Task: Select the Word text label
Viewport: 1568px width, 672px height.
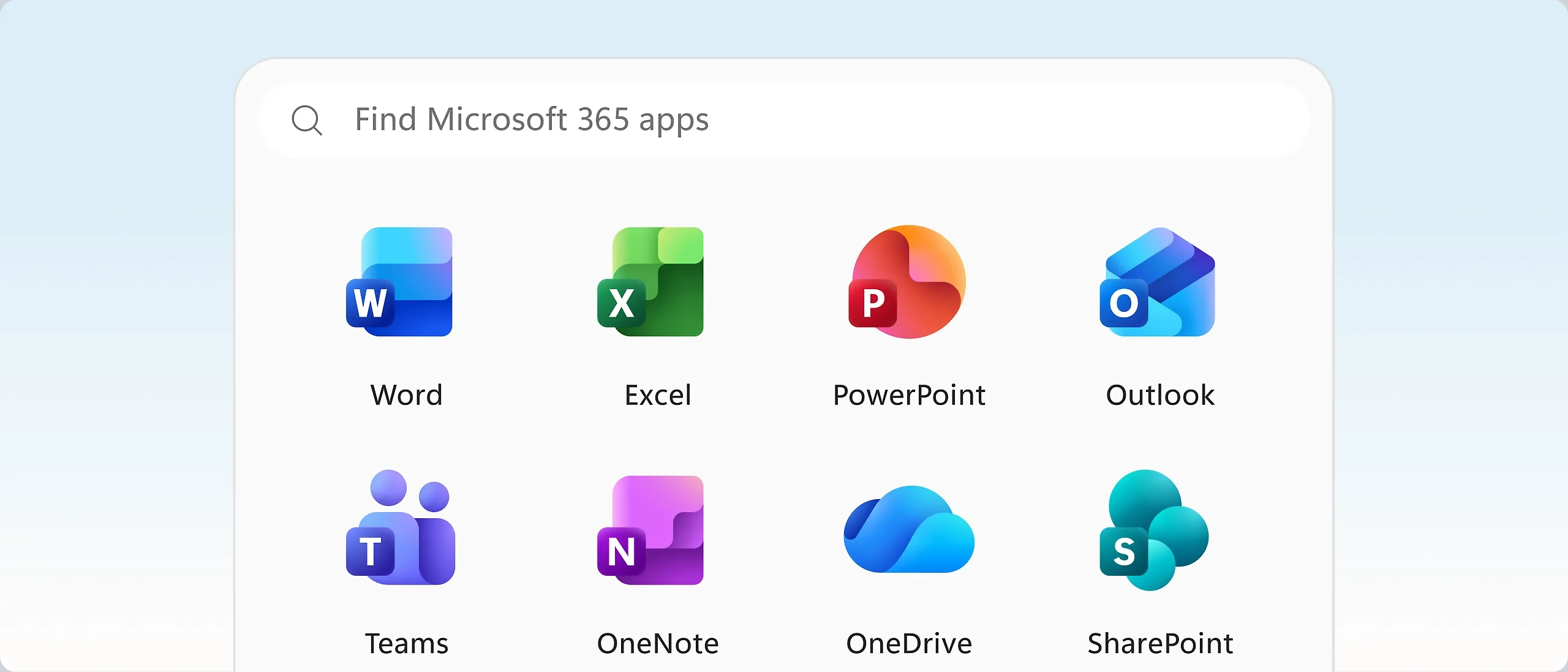Action: pyautogui.click(x=407, y=395)
